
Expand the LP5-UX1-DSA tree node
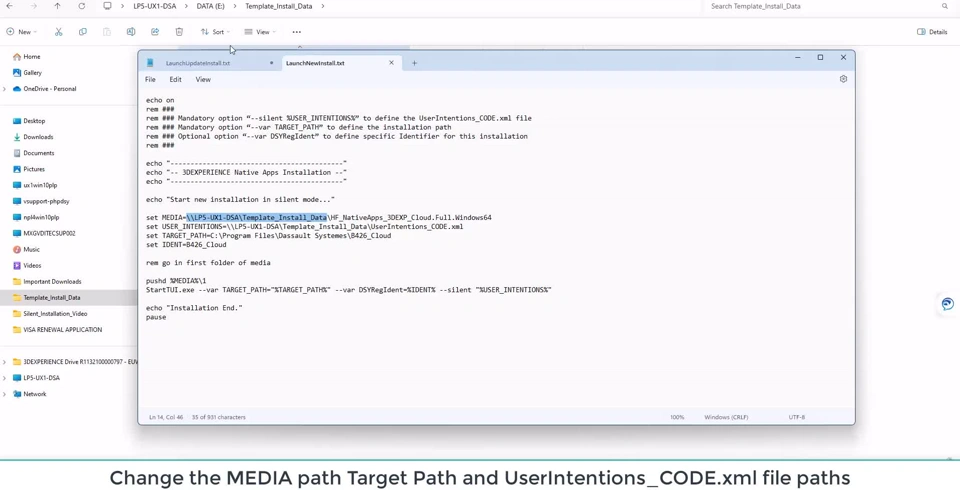(4, 378)
